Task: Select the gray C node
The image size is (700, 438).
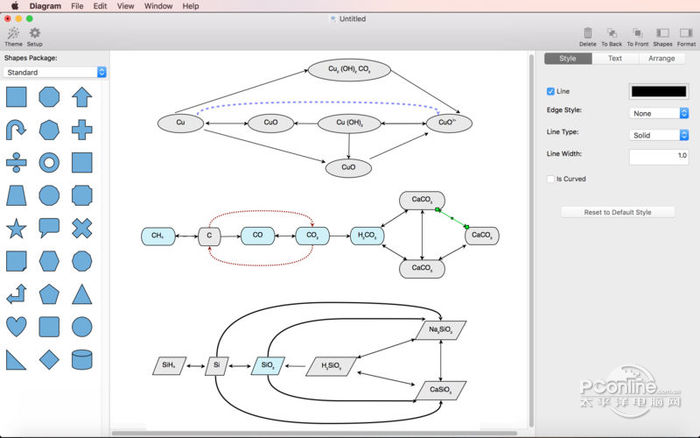Action: (209, 236)
